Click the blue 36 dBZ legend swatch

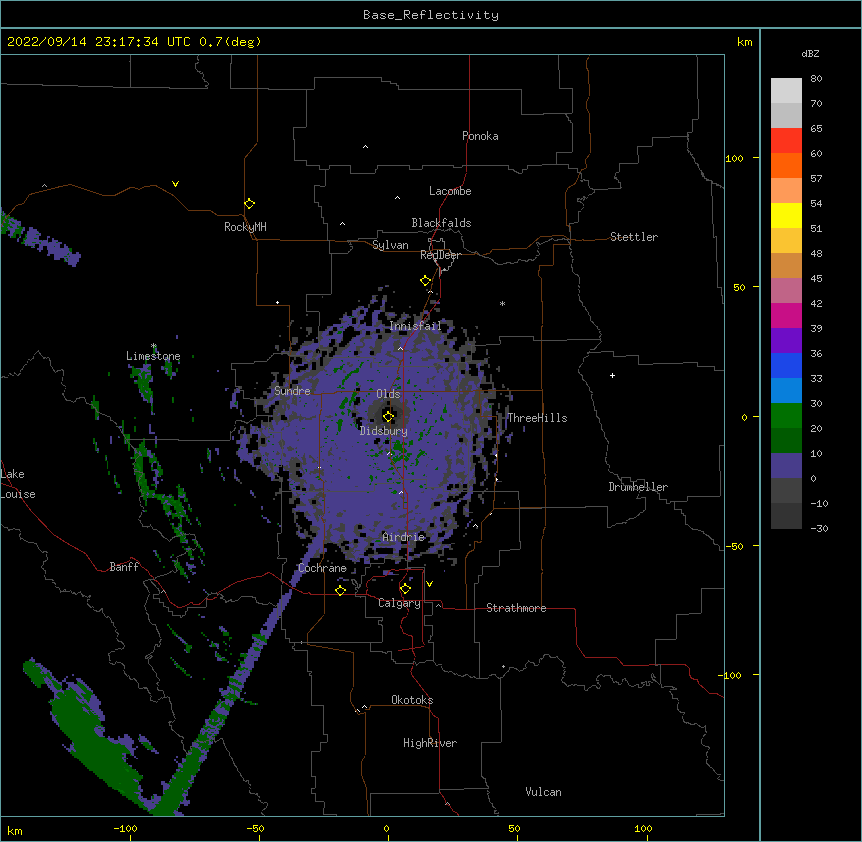[786, 365]
